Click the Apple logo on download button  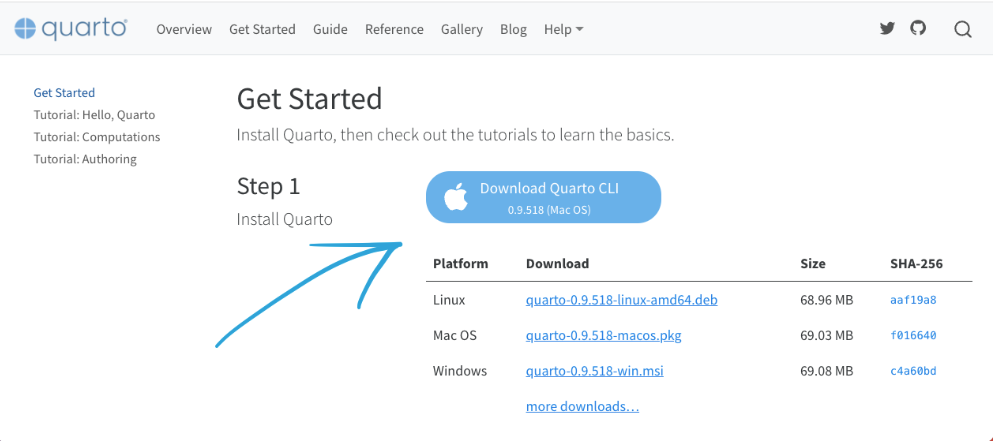point(456,197)
